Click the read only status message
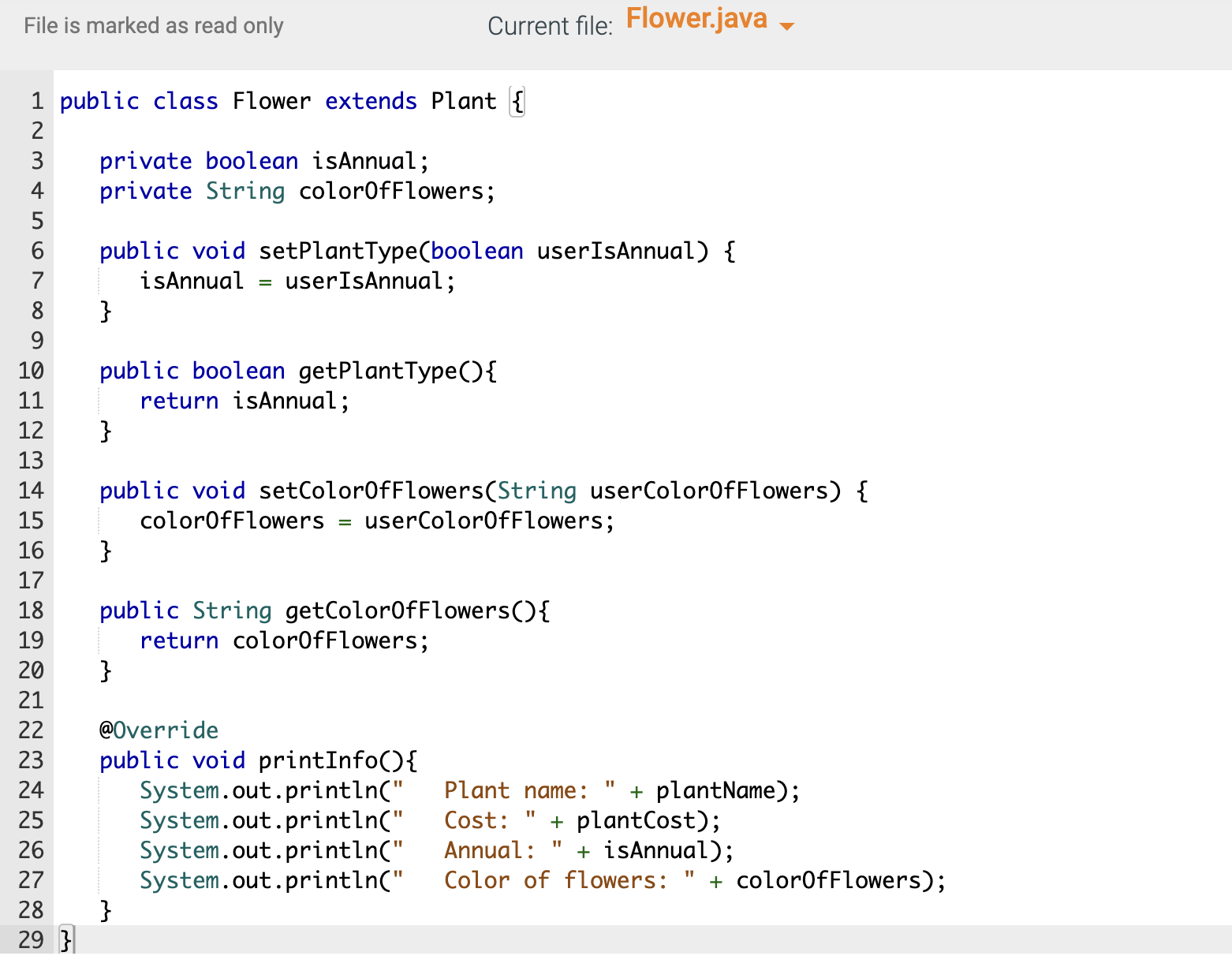The height and width of the screenshot is (967, 1232). (152, 26)
